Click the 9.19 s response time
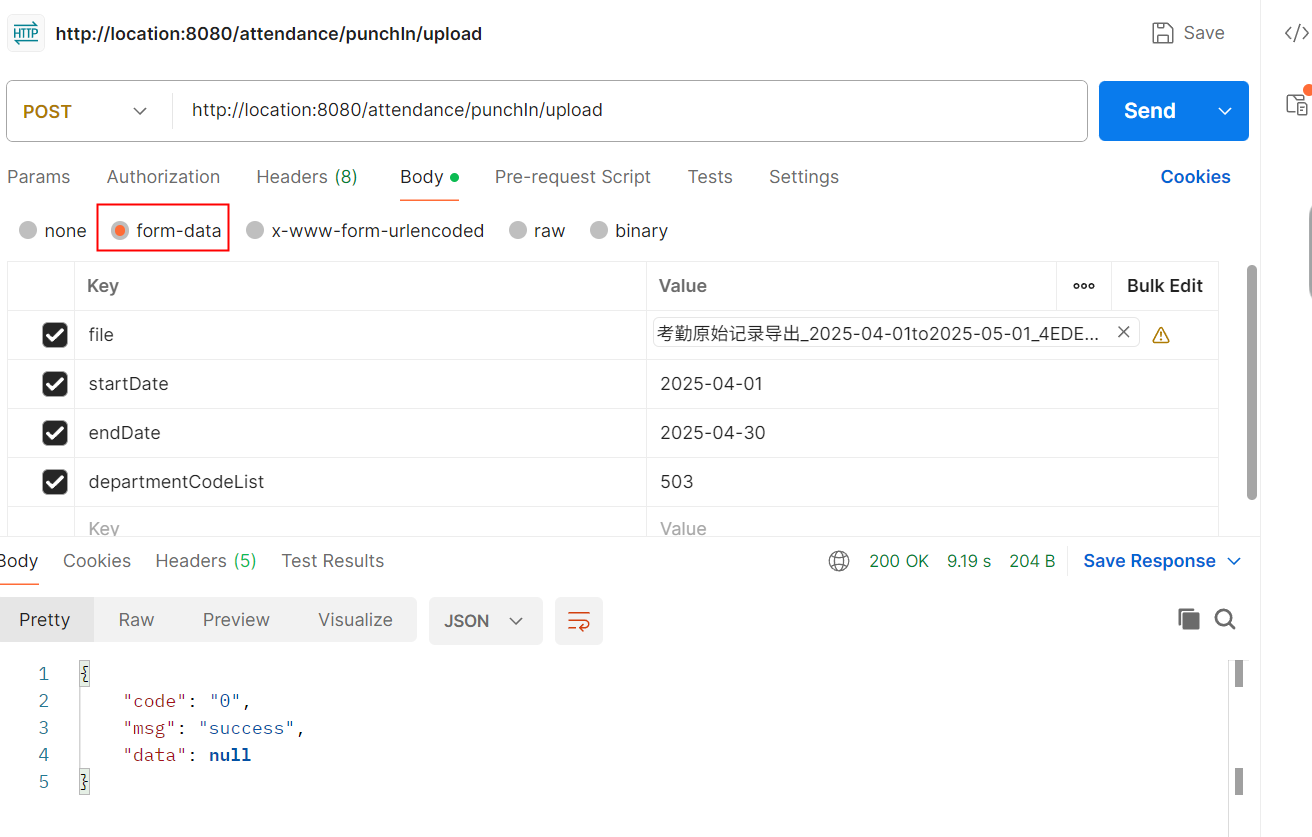This screenshot has width=1312, height=837. [x=969, y=561]
